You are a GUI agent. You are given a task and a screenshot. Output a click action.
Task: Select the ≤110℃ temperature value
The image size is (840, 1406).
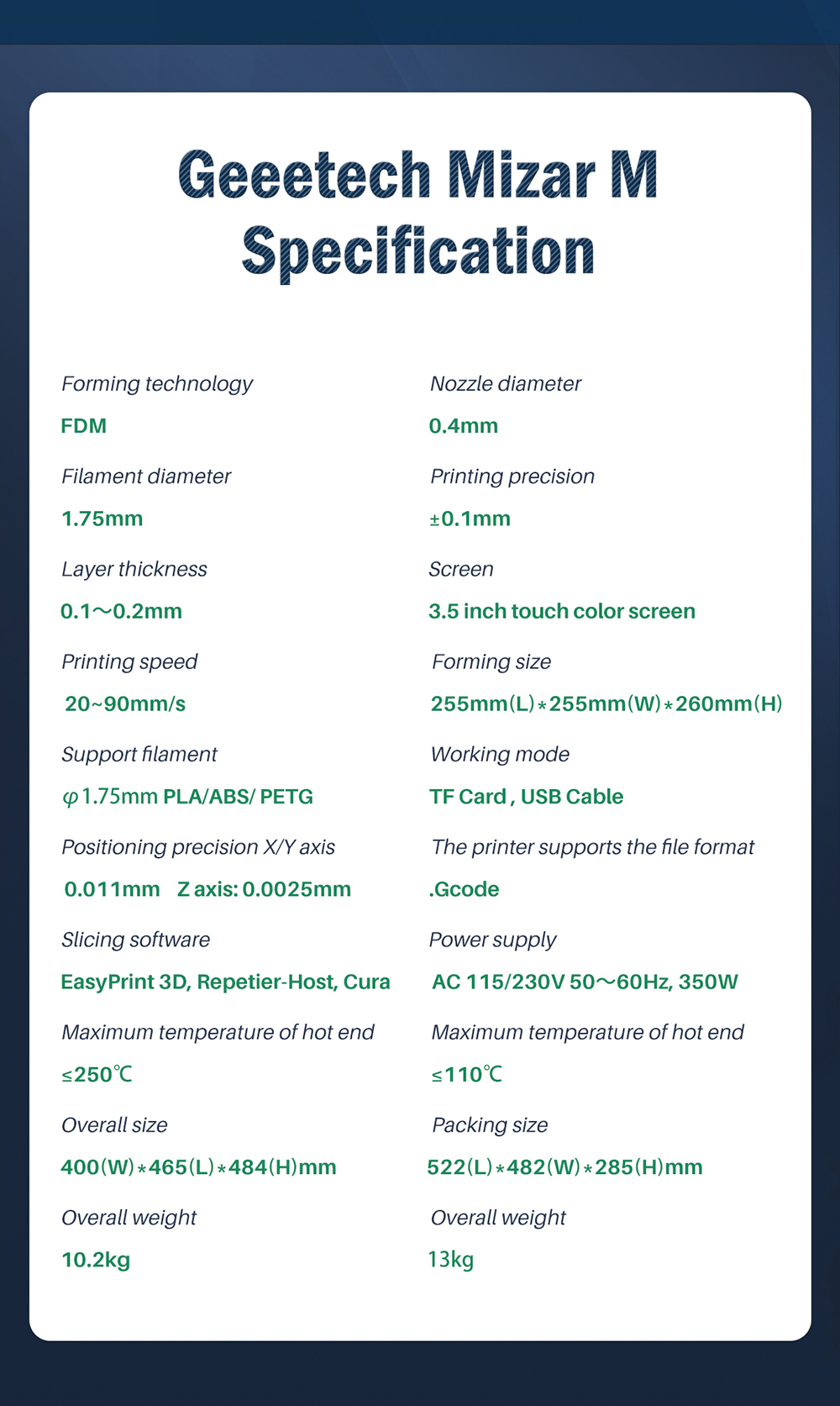pos(467,1075)
